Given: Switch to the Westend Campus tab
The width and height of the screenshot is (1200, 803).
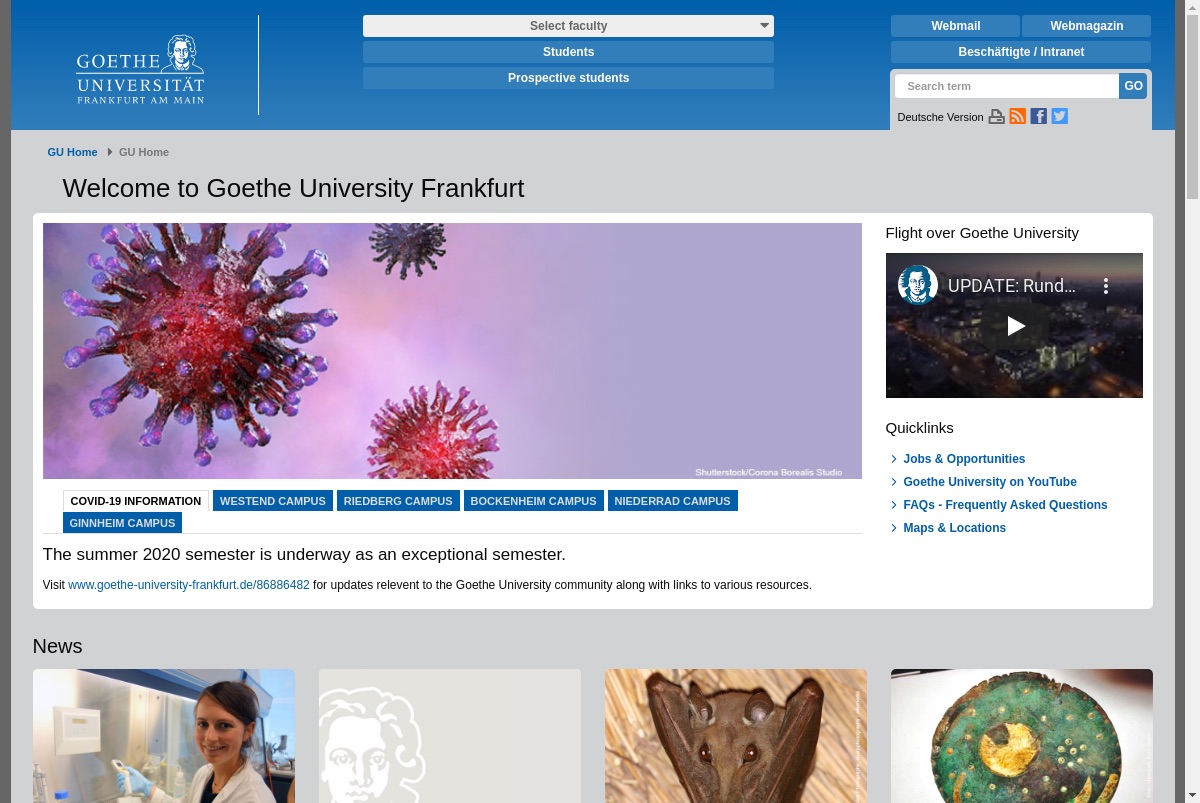Looking at the screenshot, I should 273,501.
